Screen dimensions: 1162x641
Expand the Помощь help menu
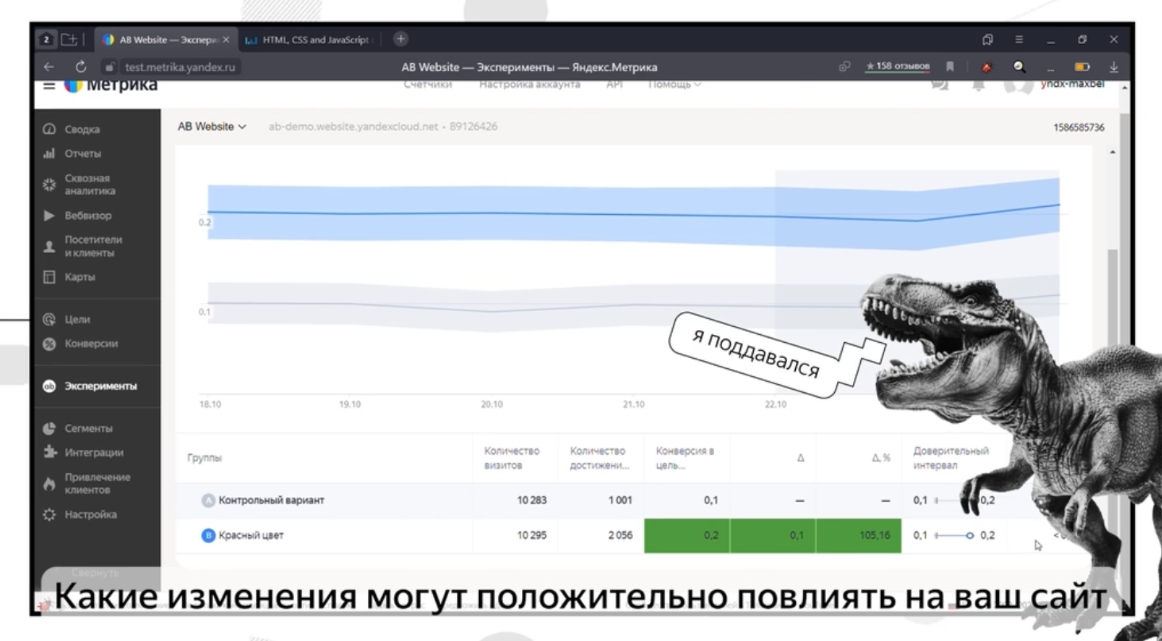point(675,85)
